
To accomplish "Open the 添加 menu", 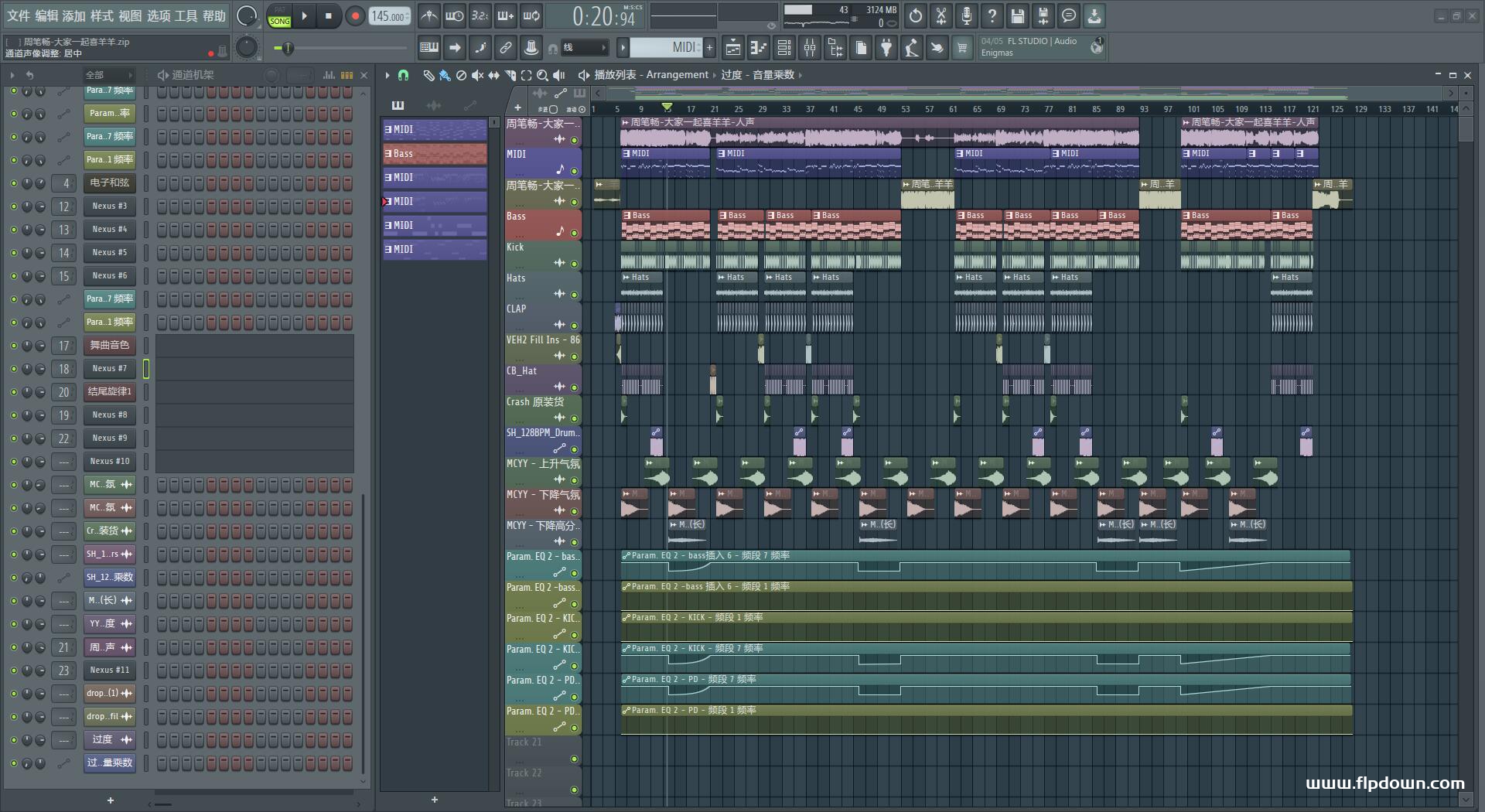I will pos(74,15).
